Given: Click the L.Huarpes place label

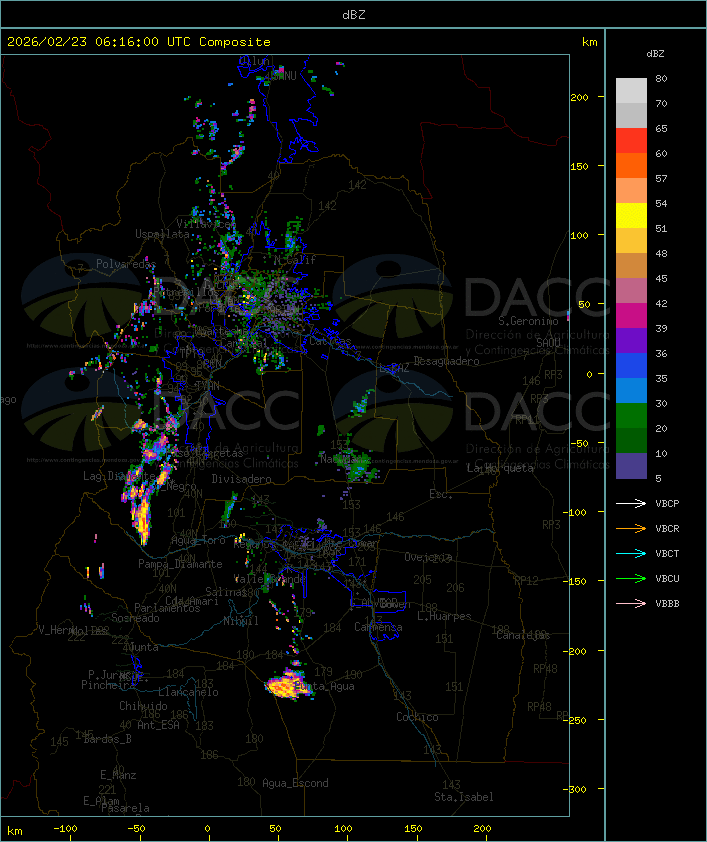Looking at the screenshot, I should click(x=444, y=616).
